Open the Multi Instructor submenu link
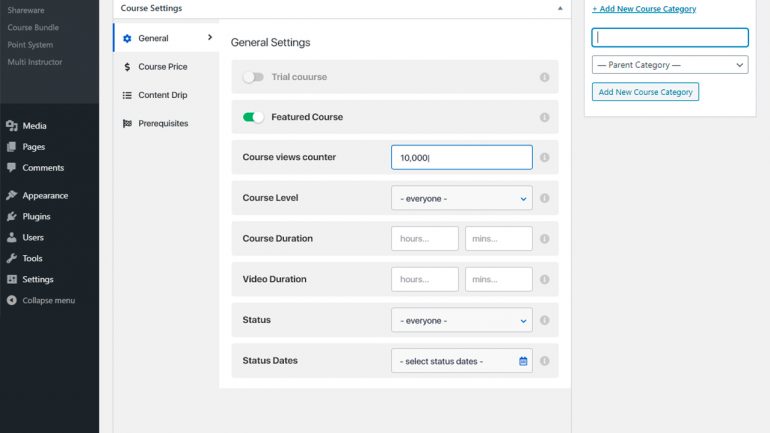Screen dimensions: 770x433 tap(34, 62)
